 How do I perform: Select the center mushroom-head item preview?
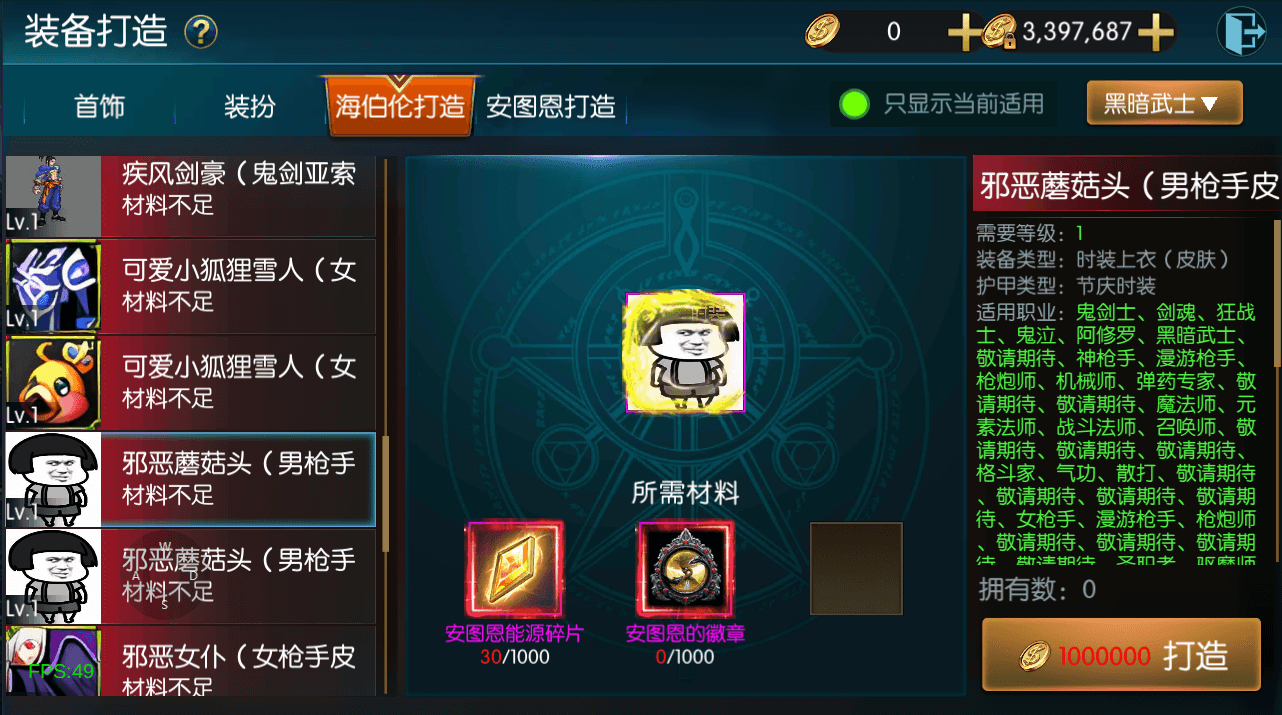point(685,353)
